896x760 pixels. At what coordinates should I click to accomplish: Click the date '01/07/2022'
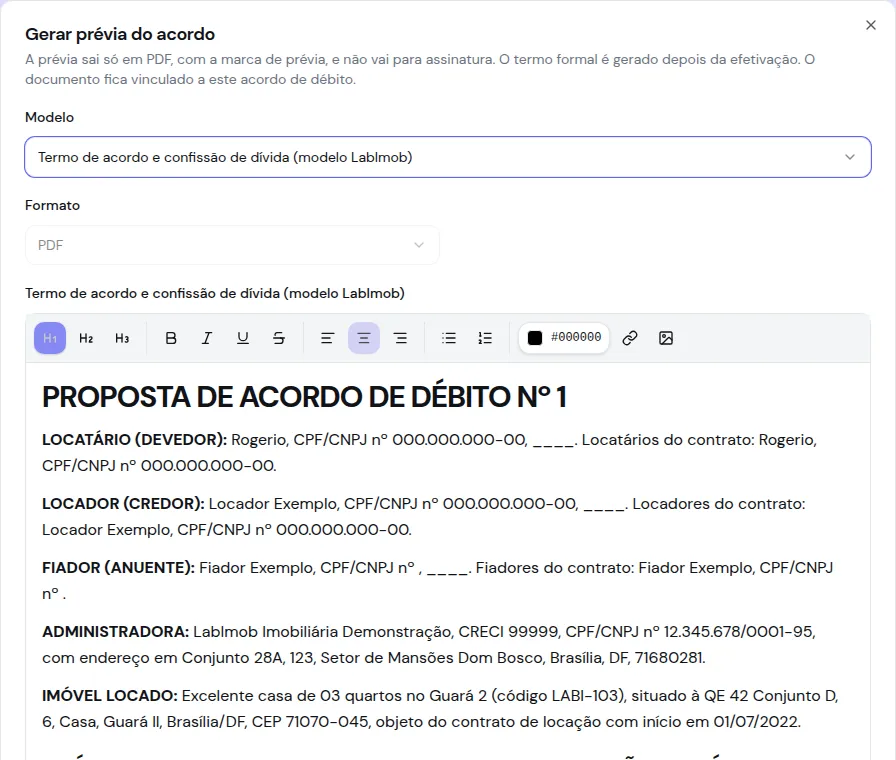[756, 722]
